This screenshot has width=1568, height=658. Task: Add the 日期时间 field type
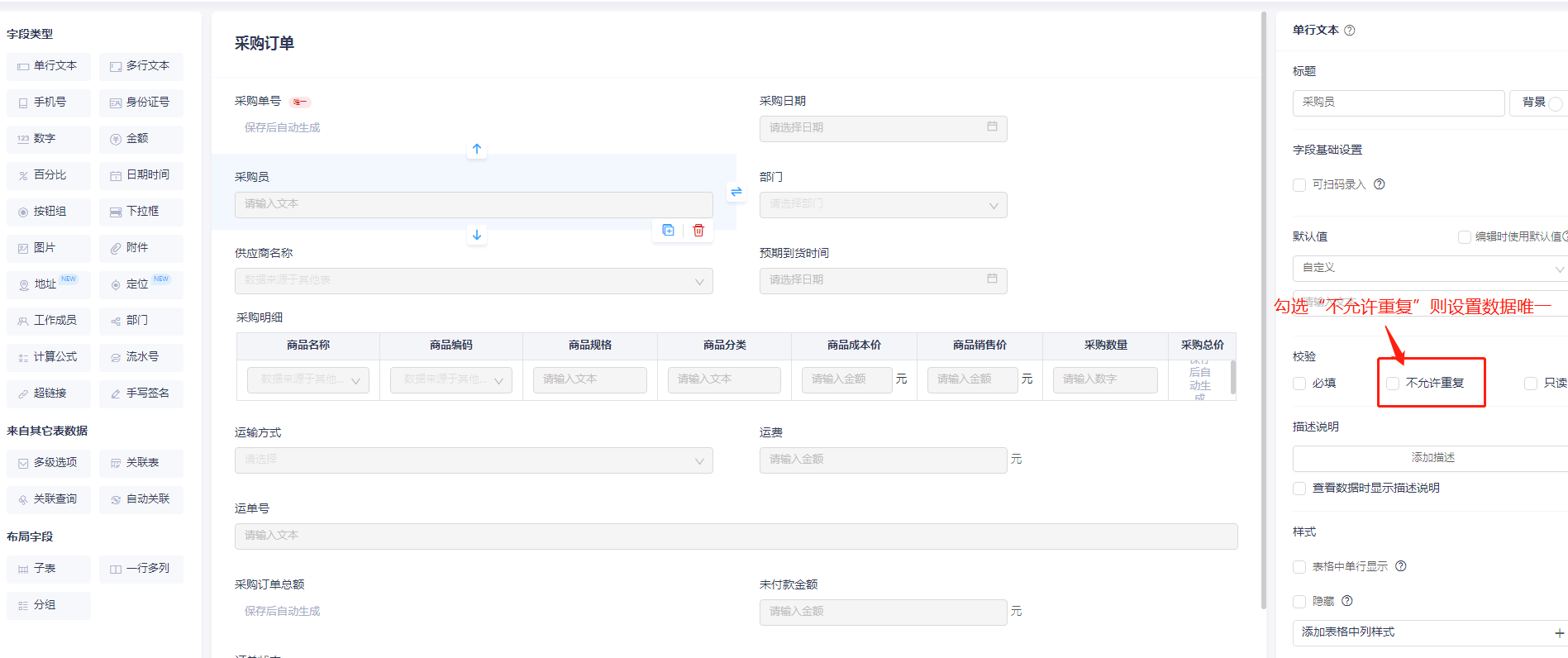[141, 175]
